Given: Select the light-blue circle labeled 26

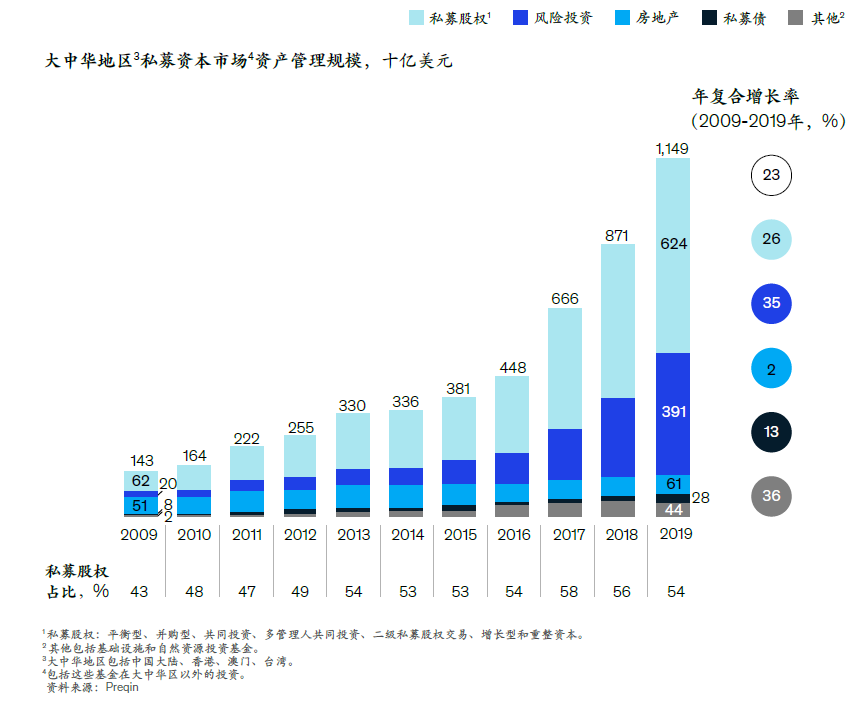Looking at the screenshot, I should point(771,239).
